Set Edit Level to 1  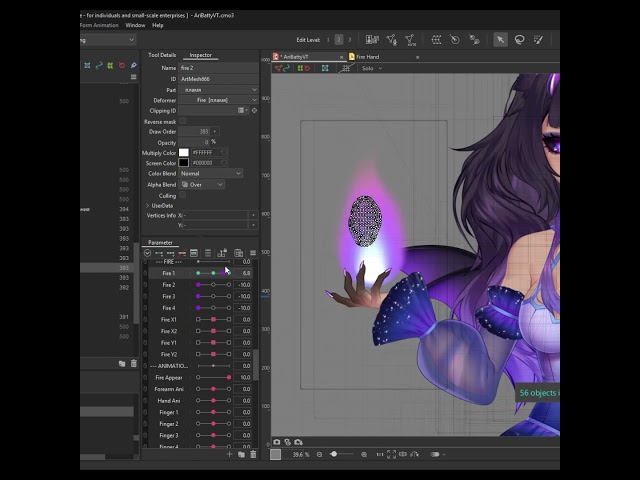[328, 40]
